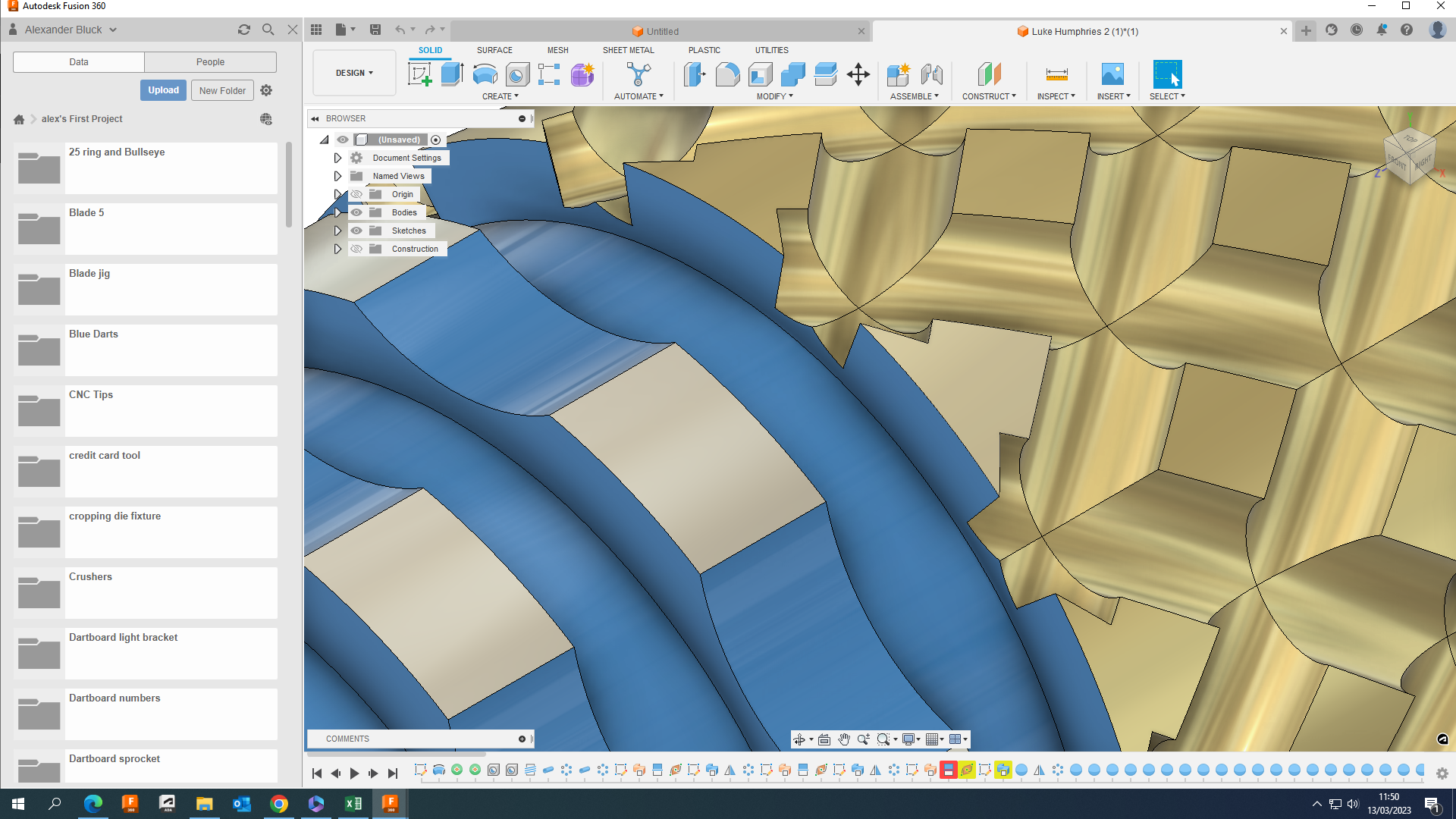Select the Fillet tool

727,74
